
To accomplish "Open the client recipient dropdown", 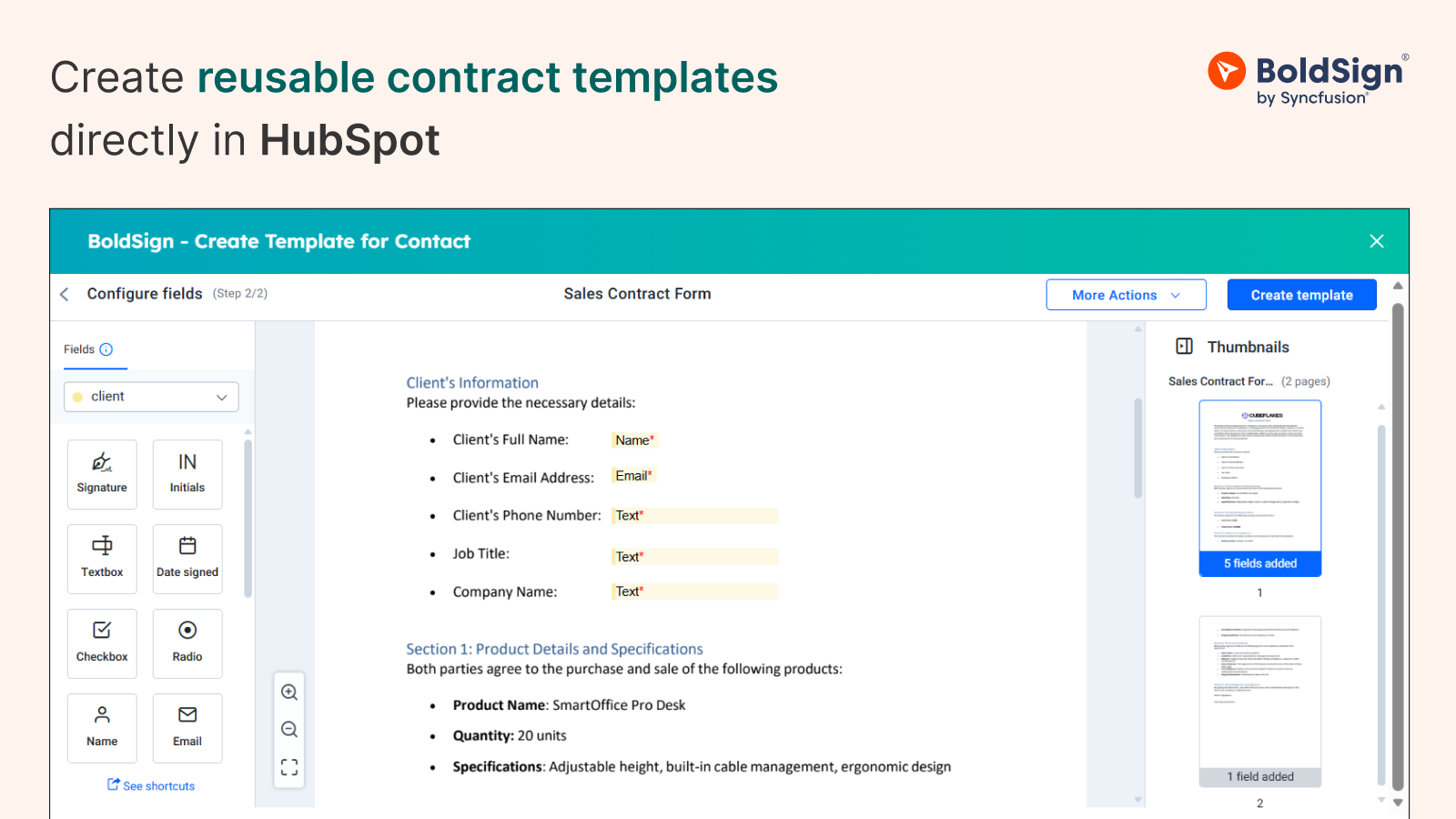I will (x=150, y=396).
